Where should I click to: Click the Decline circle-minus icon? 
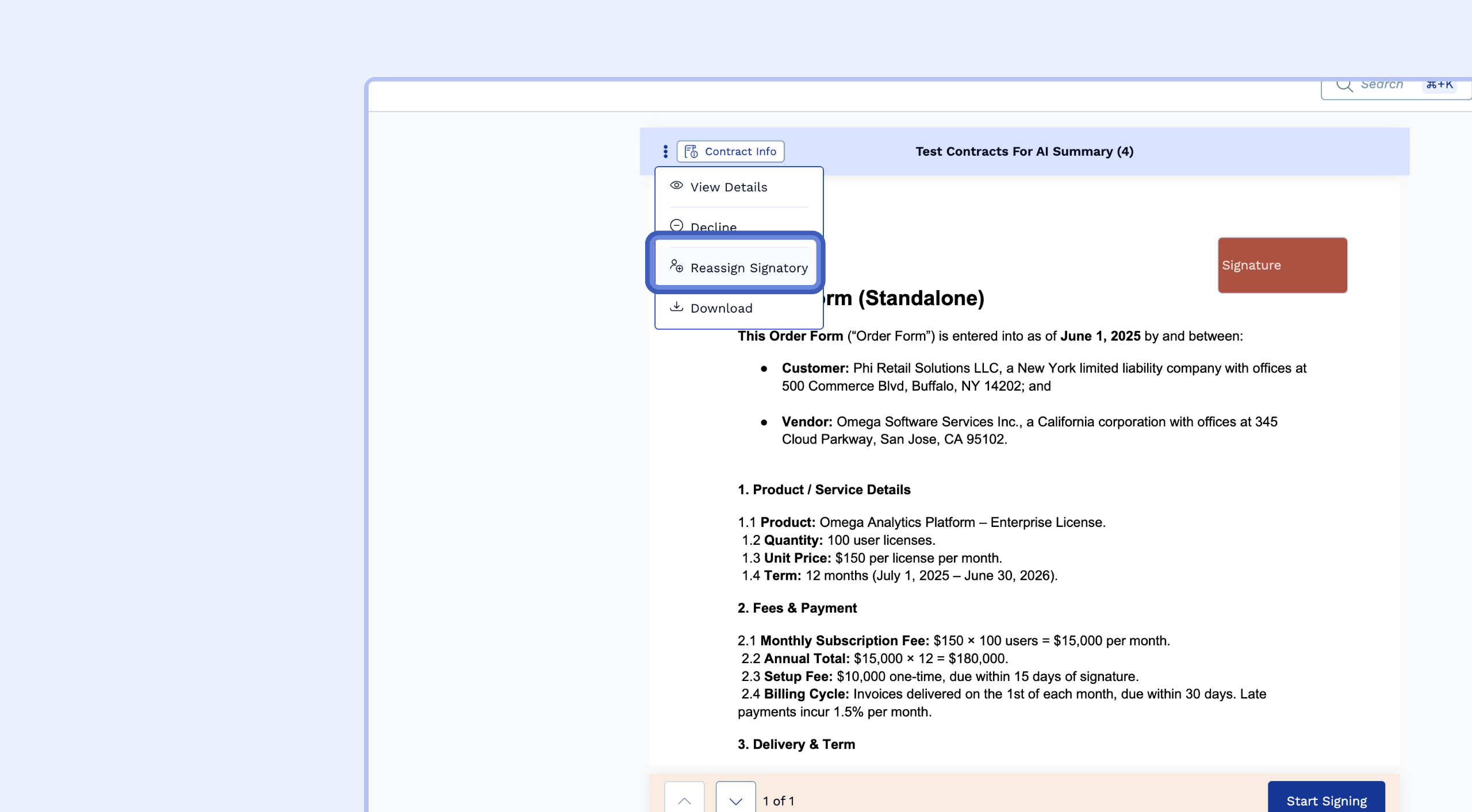pos(676,225)
